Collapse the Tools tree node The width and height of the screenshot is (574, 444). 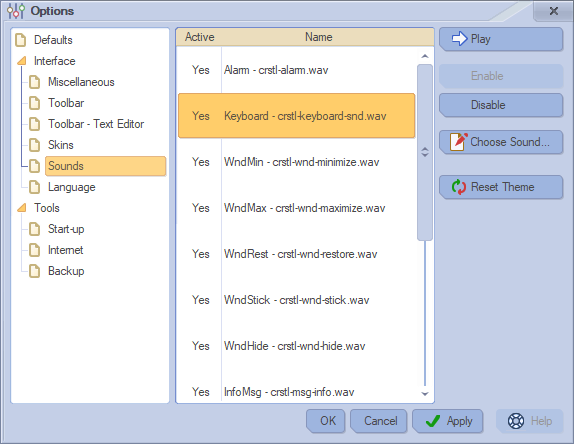coord(22,208)
